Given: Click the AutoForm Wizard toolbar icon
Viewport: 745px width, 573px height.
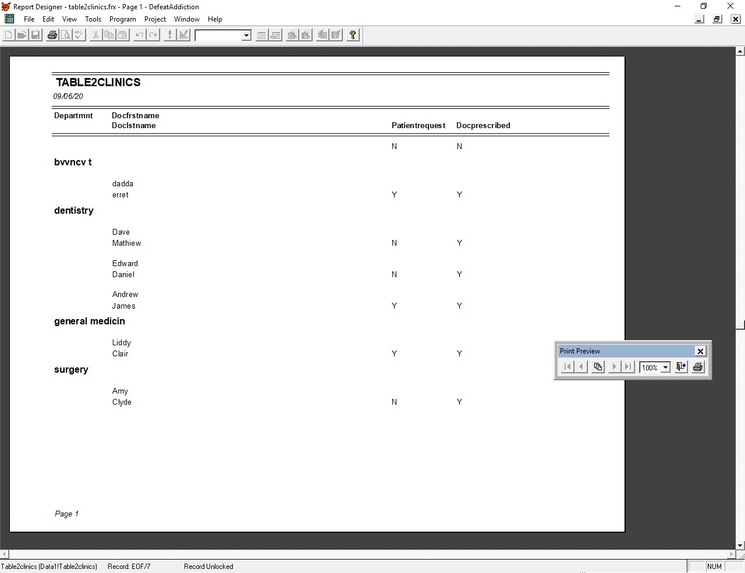Looking at the screenshot, I should 322,35.
